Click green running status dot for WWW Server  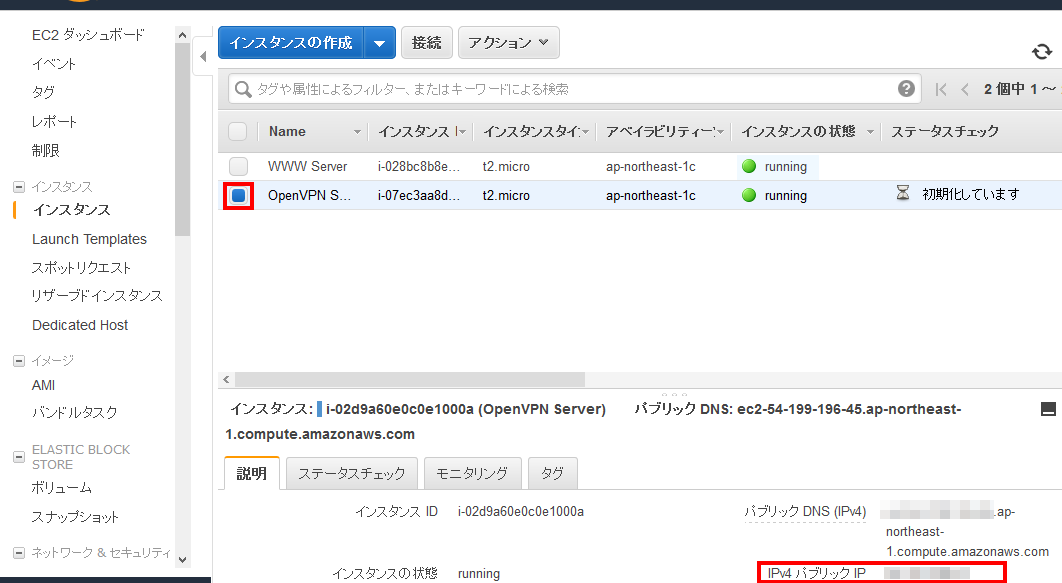(748, 167)
